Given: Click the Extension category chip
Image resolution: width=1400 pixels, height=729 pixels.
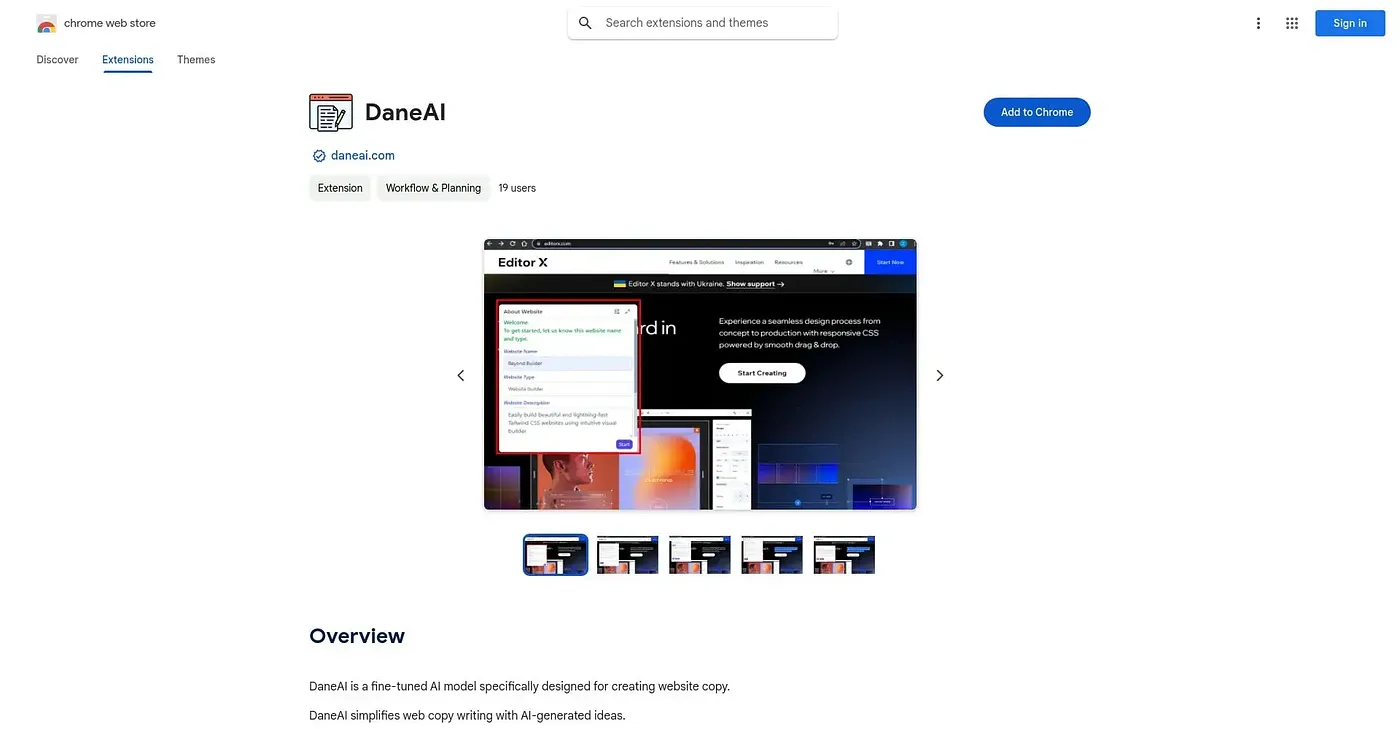Looking at the screenshot, I should pos(340,188).
